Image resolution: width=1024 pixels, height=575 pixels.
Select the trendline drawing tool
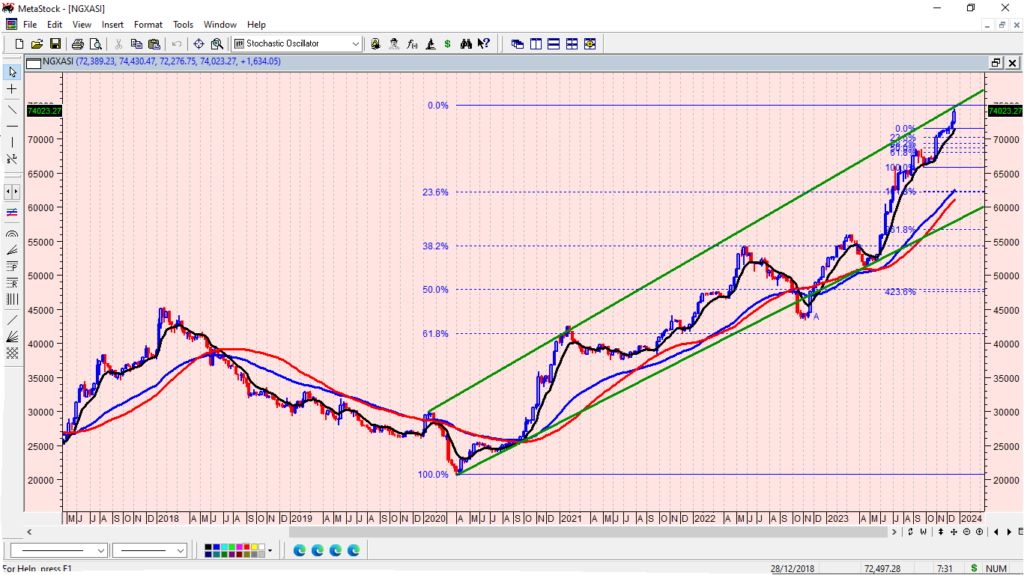point(12,108)
